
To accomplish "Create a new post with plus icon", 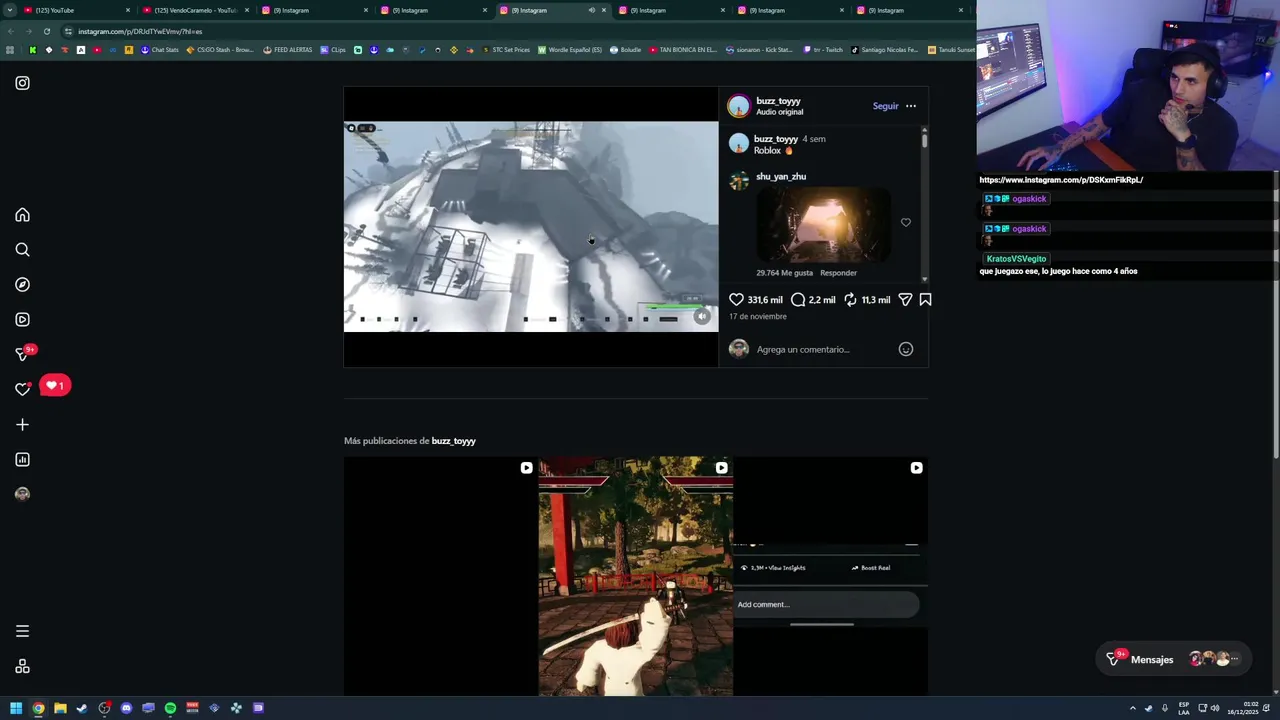I will pos(22,425).
